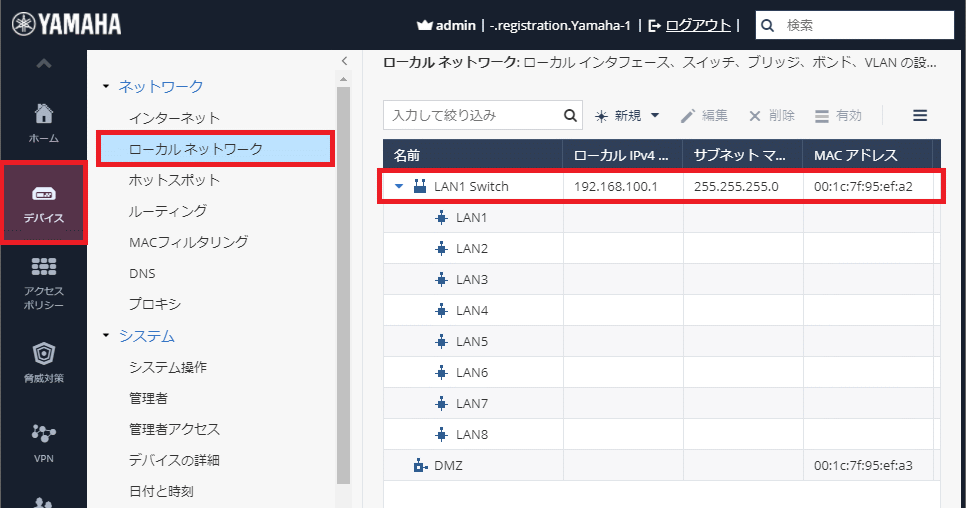Viewport: 966px width, 508px height.
Task: Collapse the ネットワーク menu group
Action: pos(107,87)
